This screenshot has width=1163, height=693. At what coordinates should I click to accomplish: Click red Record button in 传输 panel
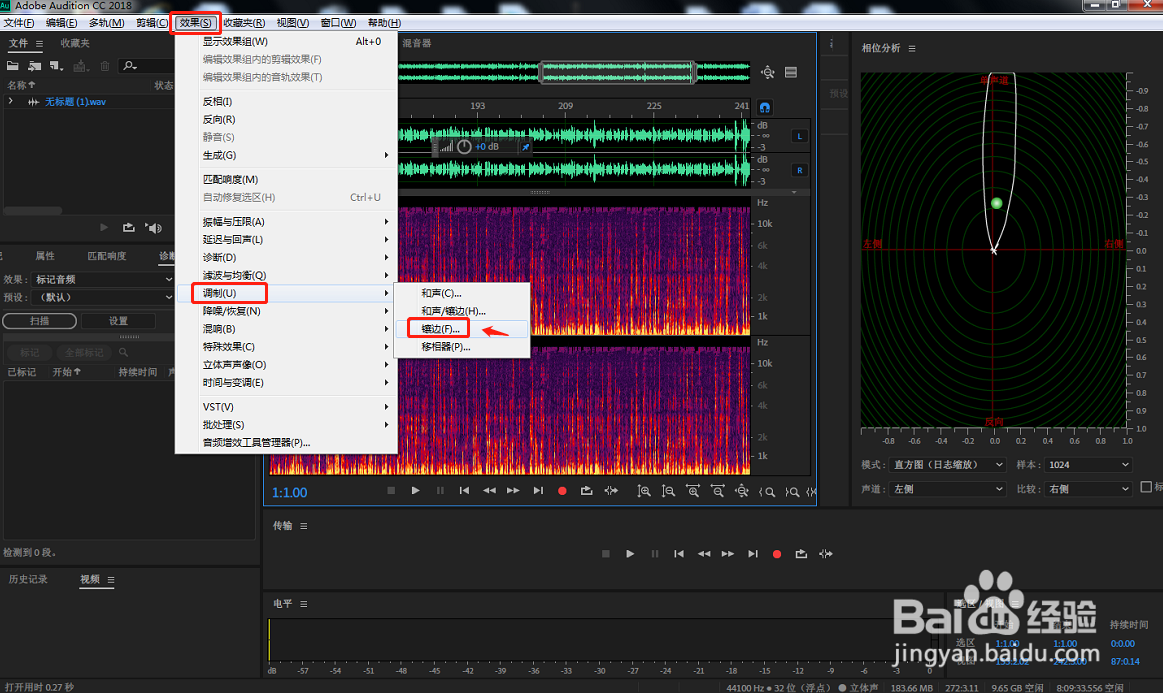coord(777,554)
